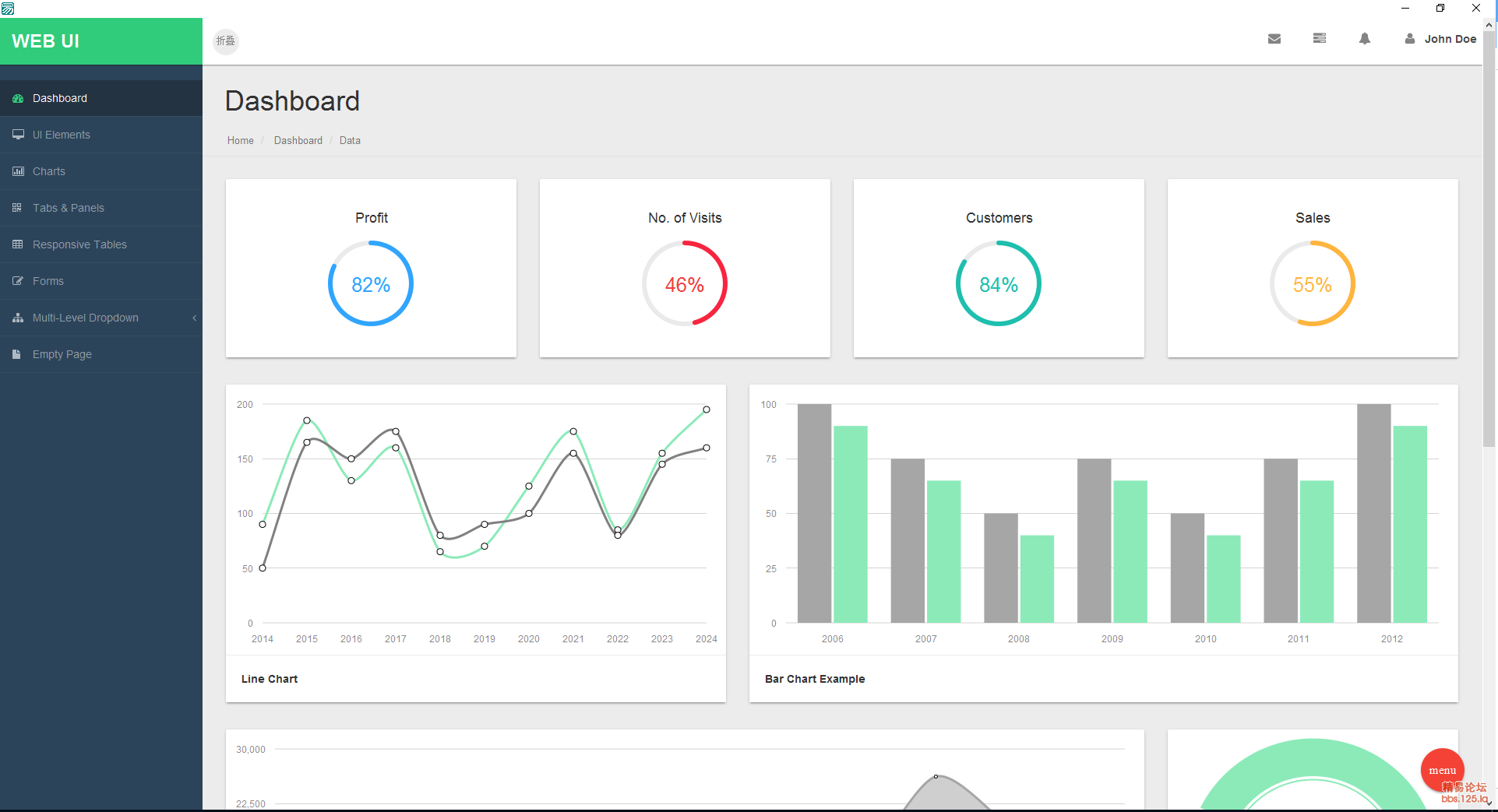Click the Data breadcrumb item

coord(350,140)
